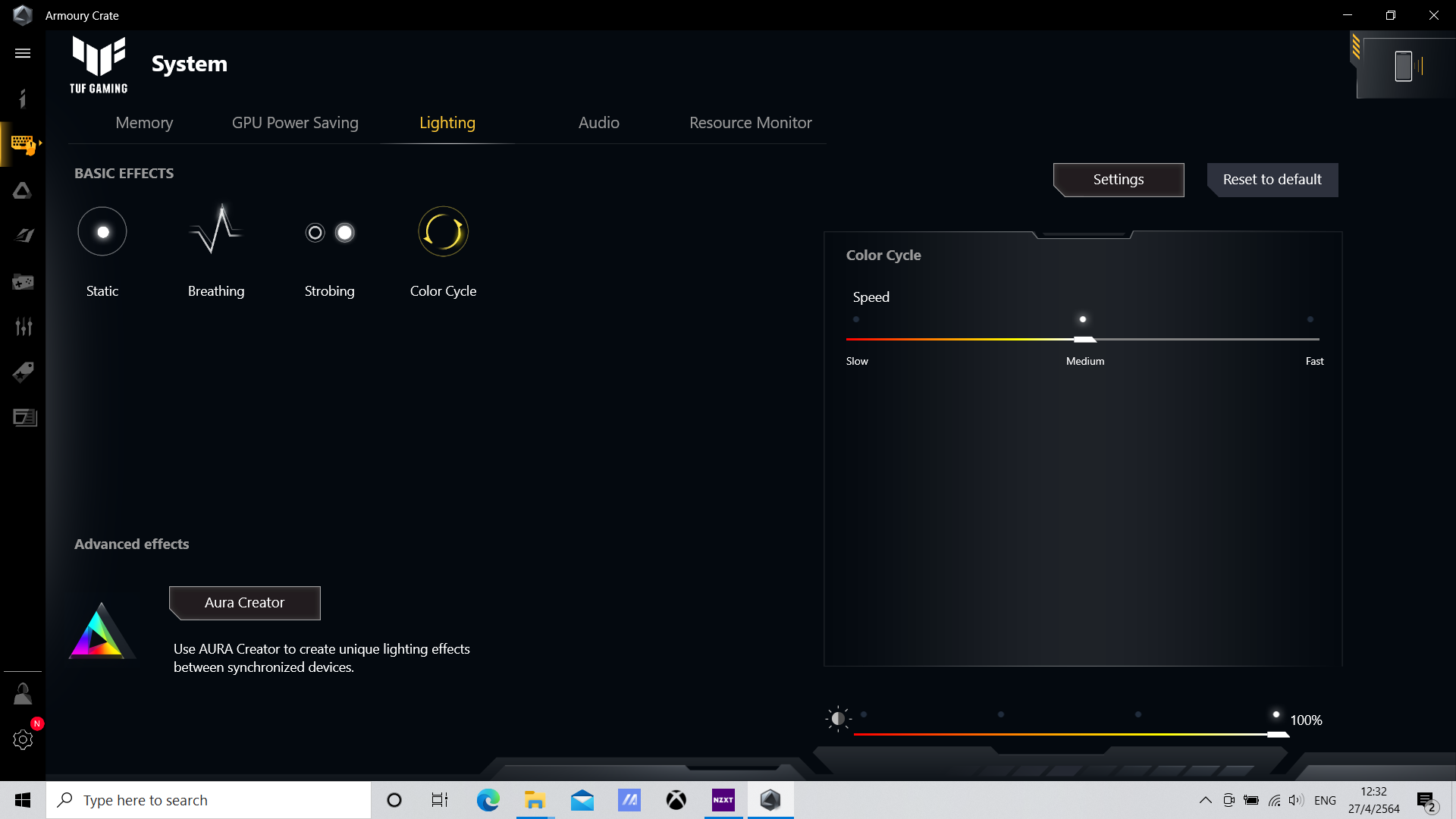The height and width of the screenshot is (819, 1456).
Task: Open File Explorer from the taskbar
Action: 535,800
